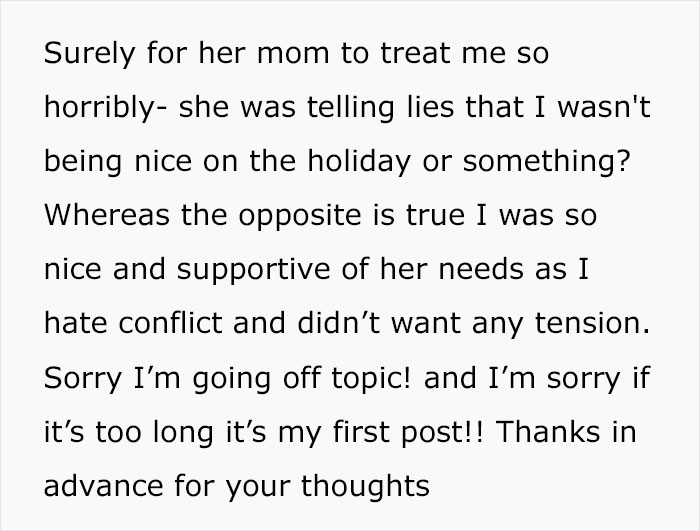The image size is (700, 531).
Task: Click the word "holiday" in the third line
Action: pos(359,162)
